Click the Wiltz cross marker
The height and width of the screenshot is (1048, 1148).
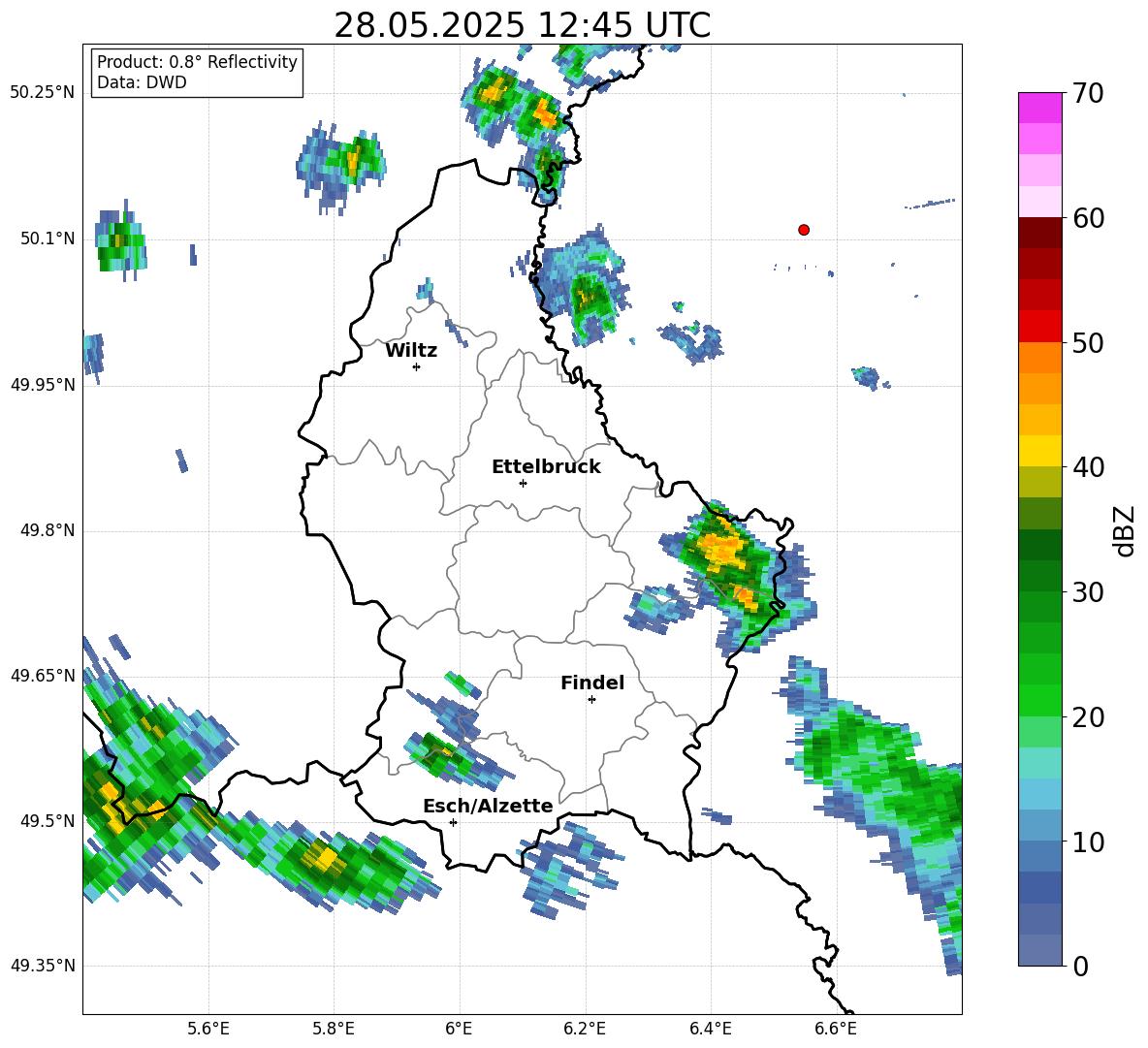[417, 366]
